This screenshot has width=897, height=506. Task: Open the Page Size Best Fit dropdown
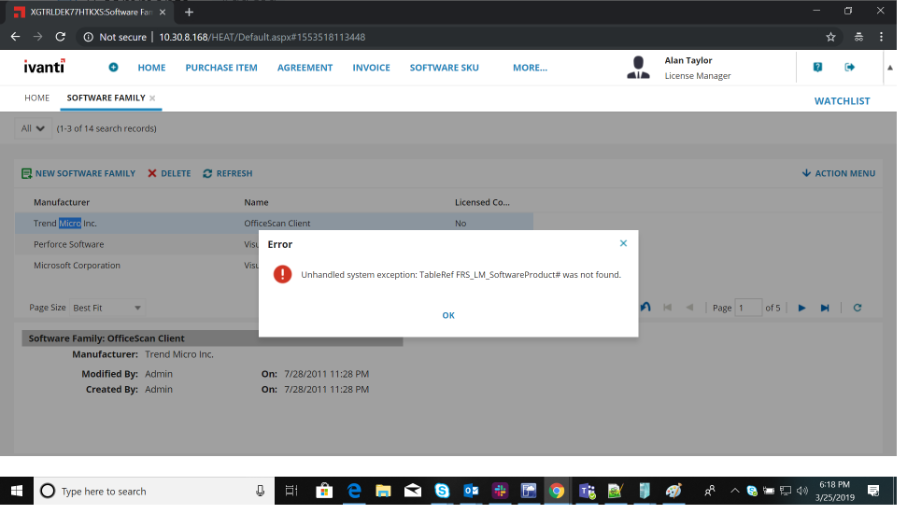107,308
